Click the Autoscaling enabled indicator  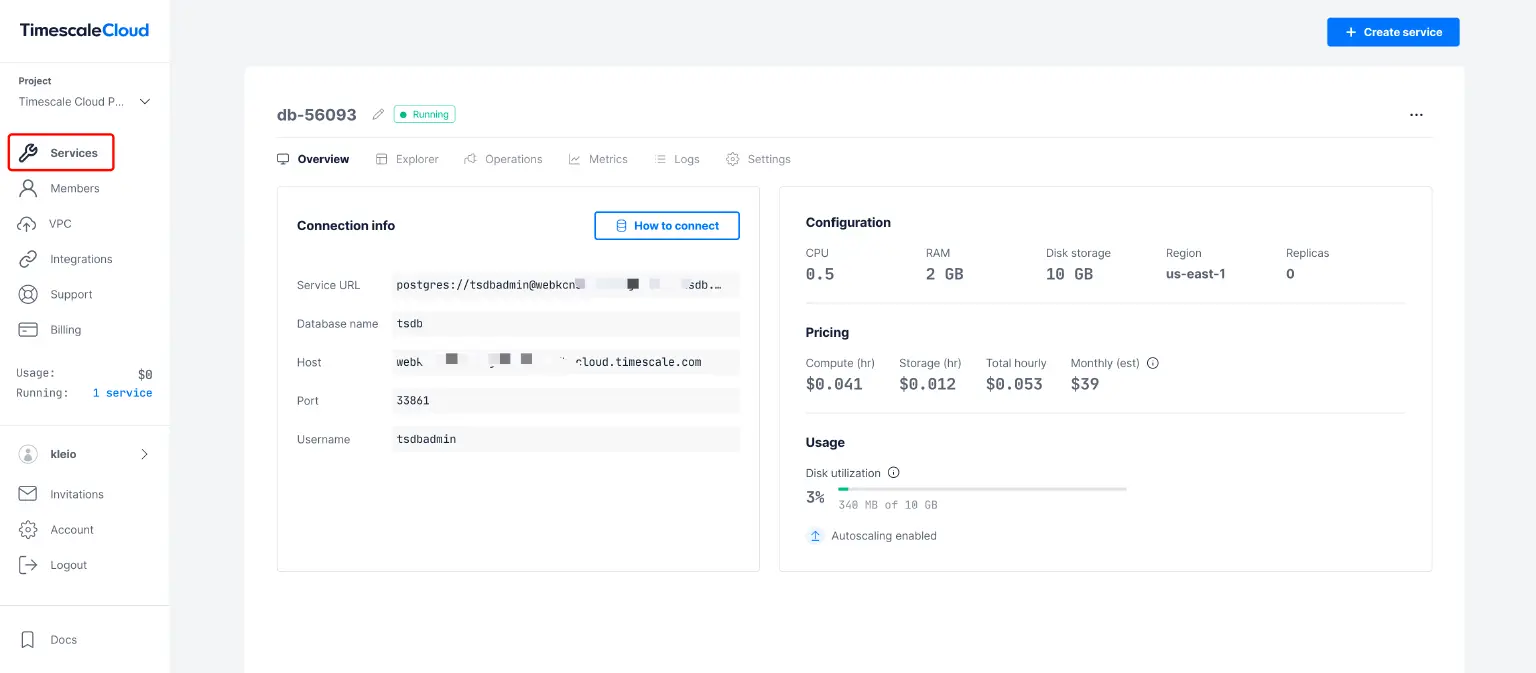[871, 535]
